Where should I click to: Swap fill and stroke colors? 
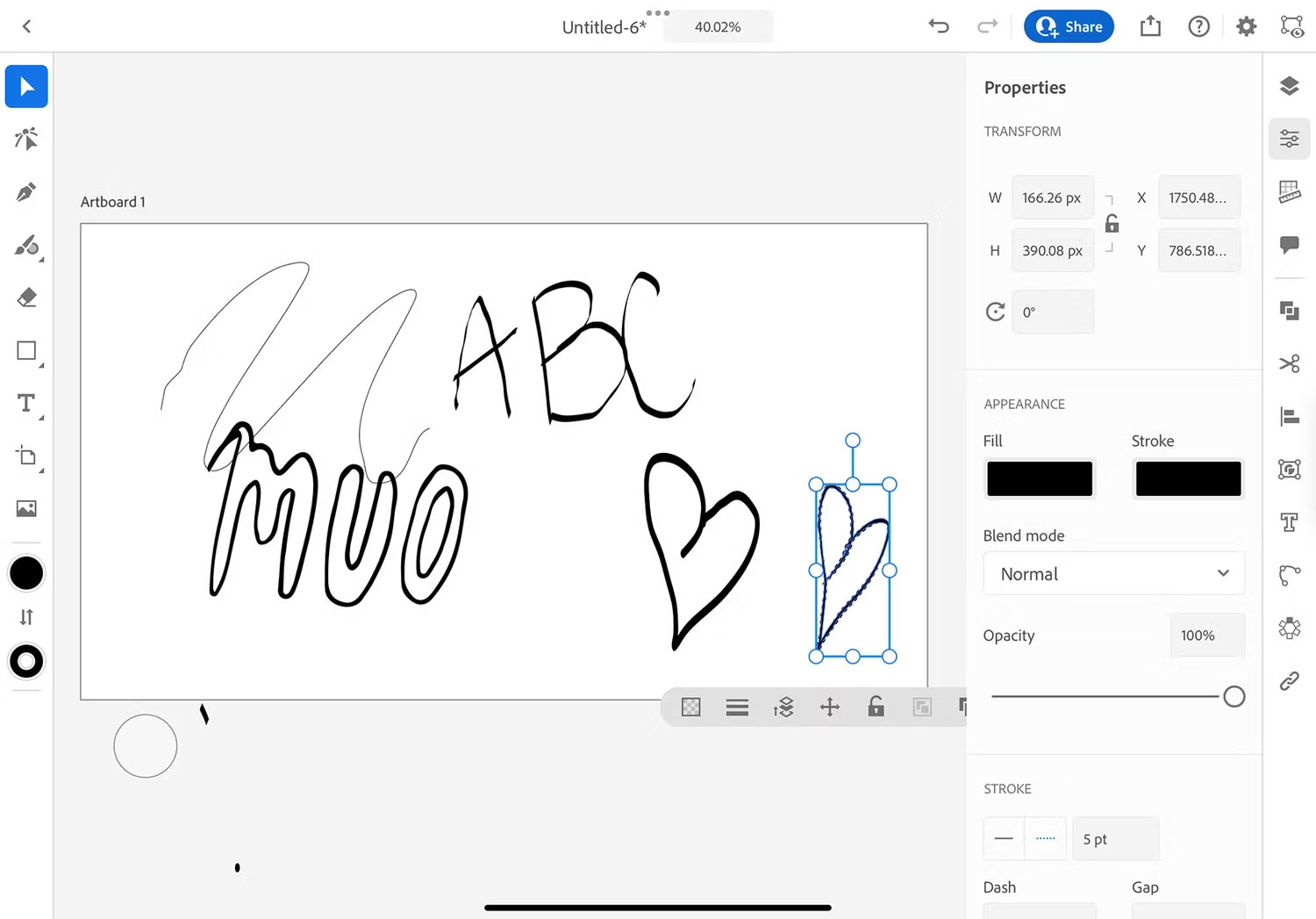[26, 617]
